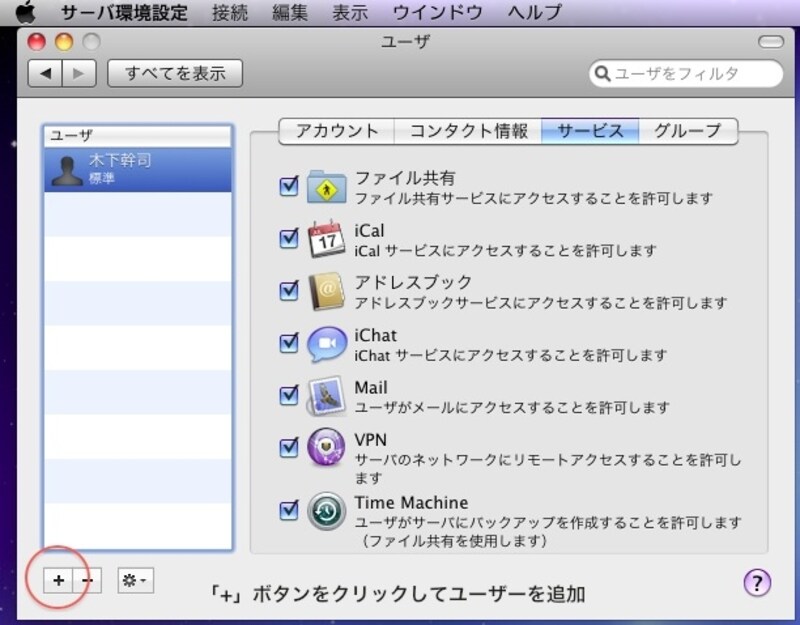Open the gear action dropdown menu
Image resolution: width=800 pixels, height=625 pixels.
pyautogui.click(x=135, y=580)
